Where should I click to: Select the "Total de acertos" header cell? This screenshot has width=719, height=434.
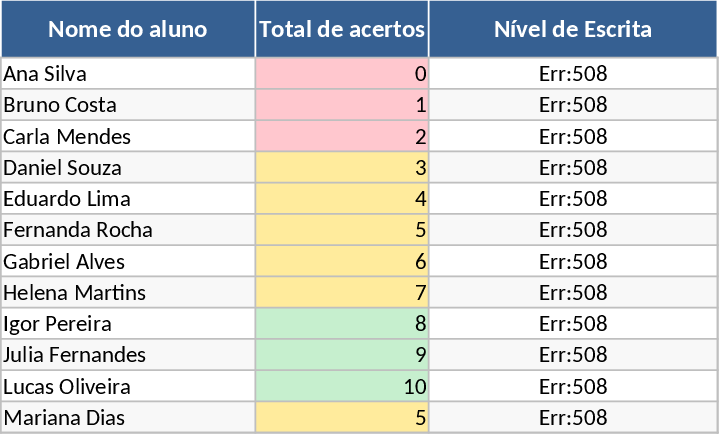(342, 29)
